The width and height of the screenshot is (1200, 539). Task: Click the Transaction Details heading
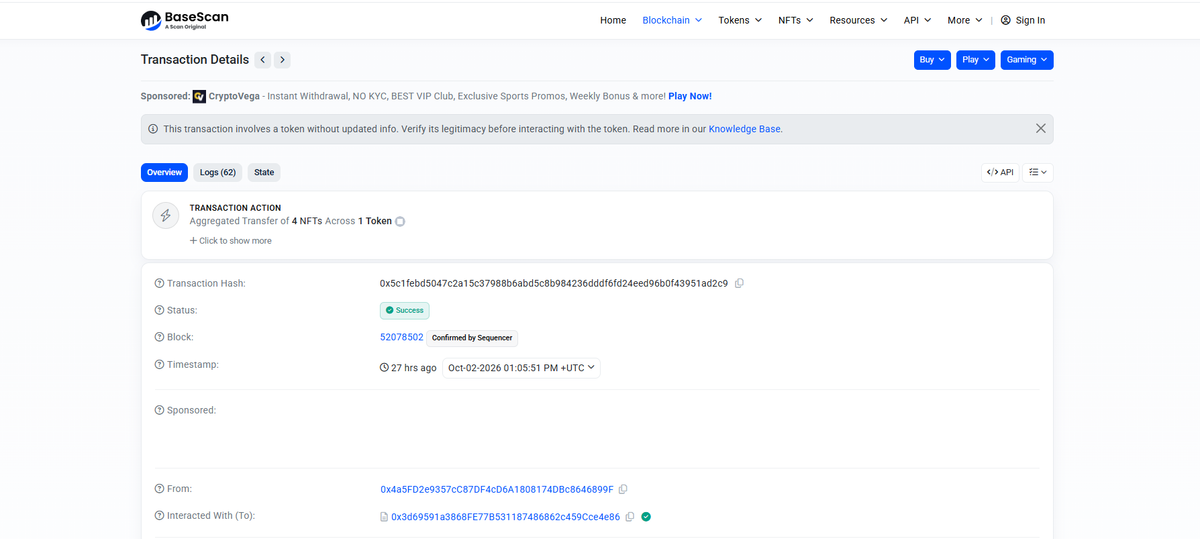(195, 60)
